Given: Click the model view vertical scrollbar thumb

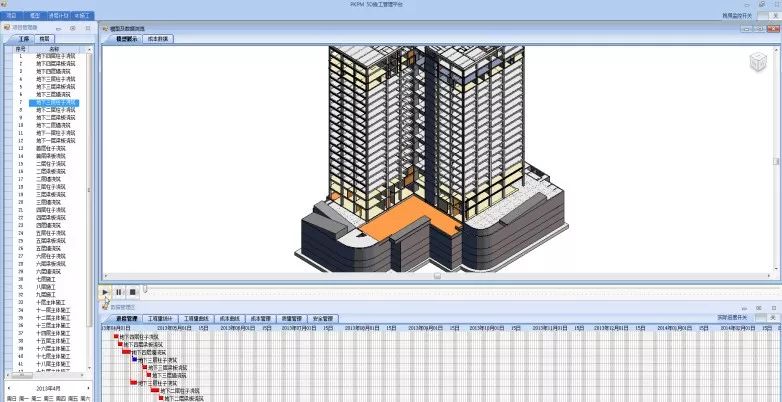Looking at the screenshot, I should [x=776, y=161].
